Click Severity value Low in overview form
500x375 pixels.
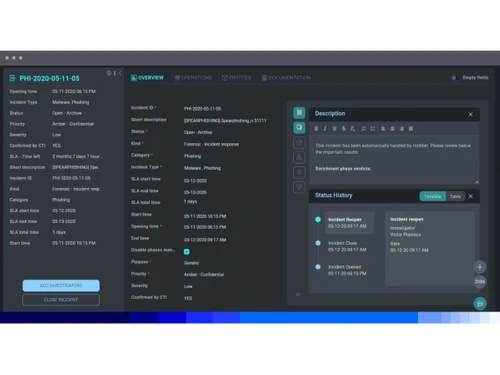tap(188, 286)
